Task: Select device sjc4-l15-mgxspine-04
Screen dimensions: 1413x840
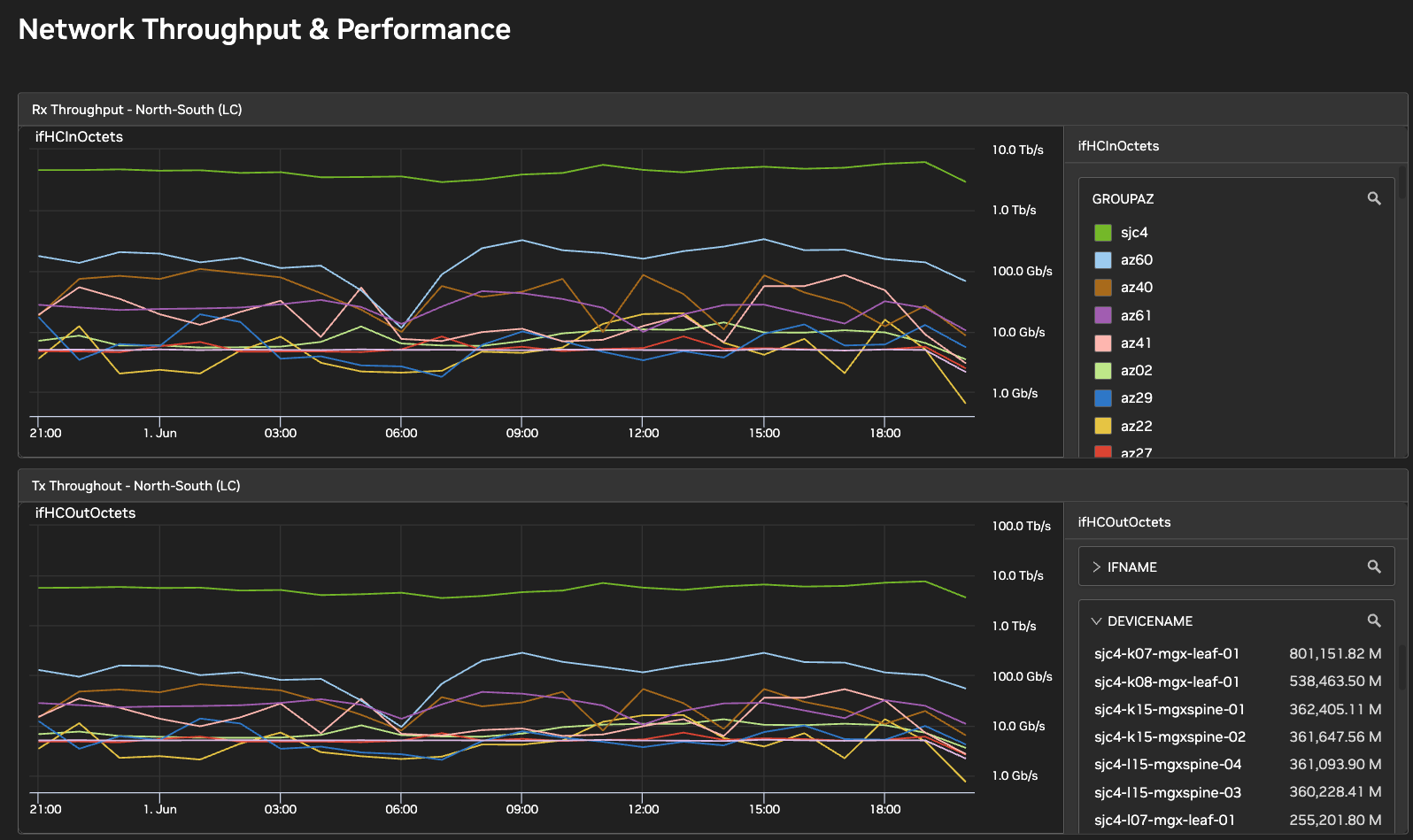Action: tap(1168, 765)
